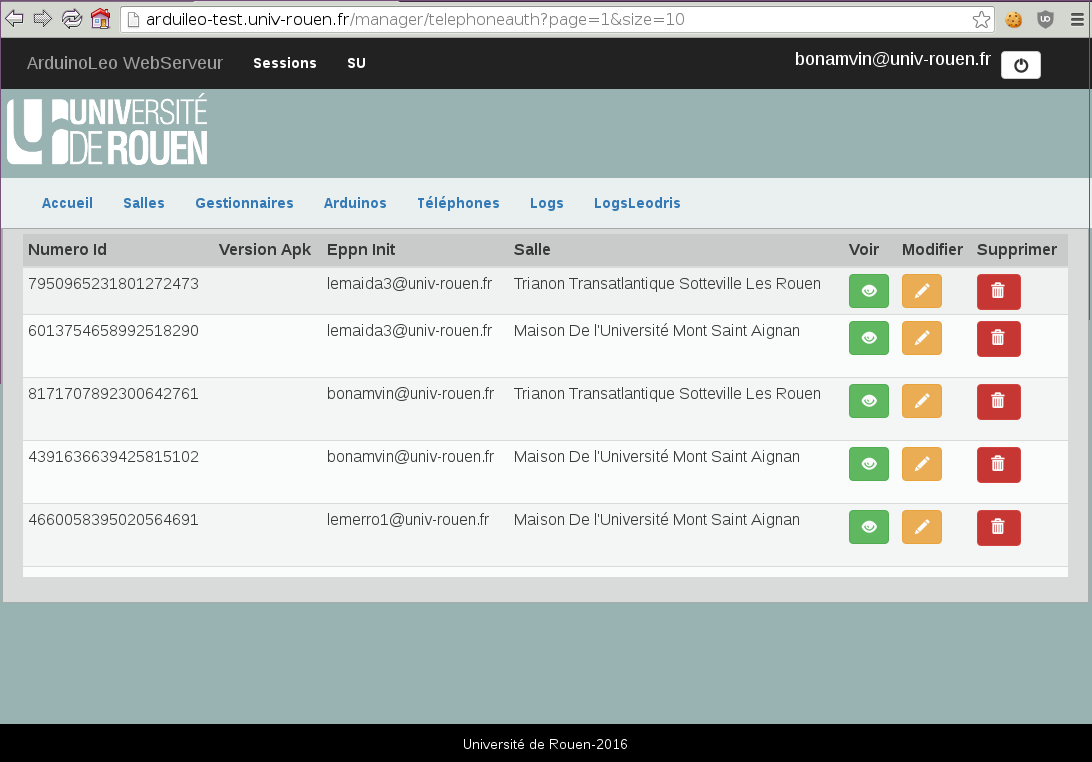Open the Gestionnaires page
1092x762 pixels.
pos(244,203)
